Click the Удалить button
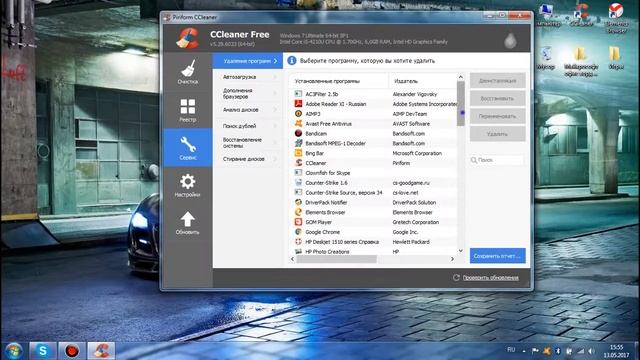This screenshot has width=640, height=360. pos(498,134)
